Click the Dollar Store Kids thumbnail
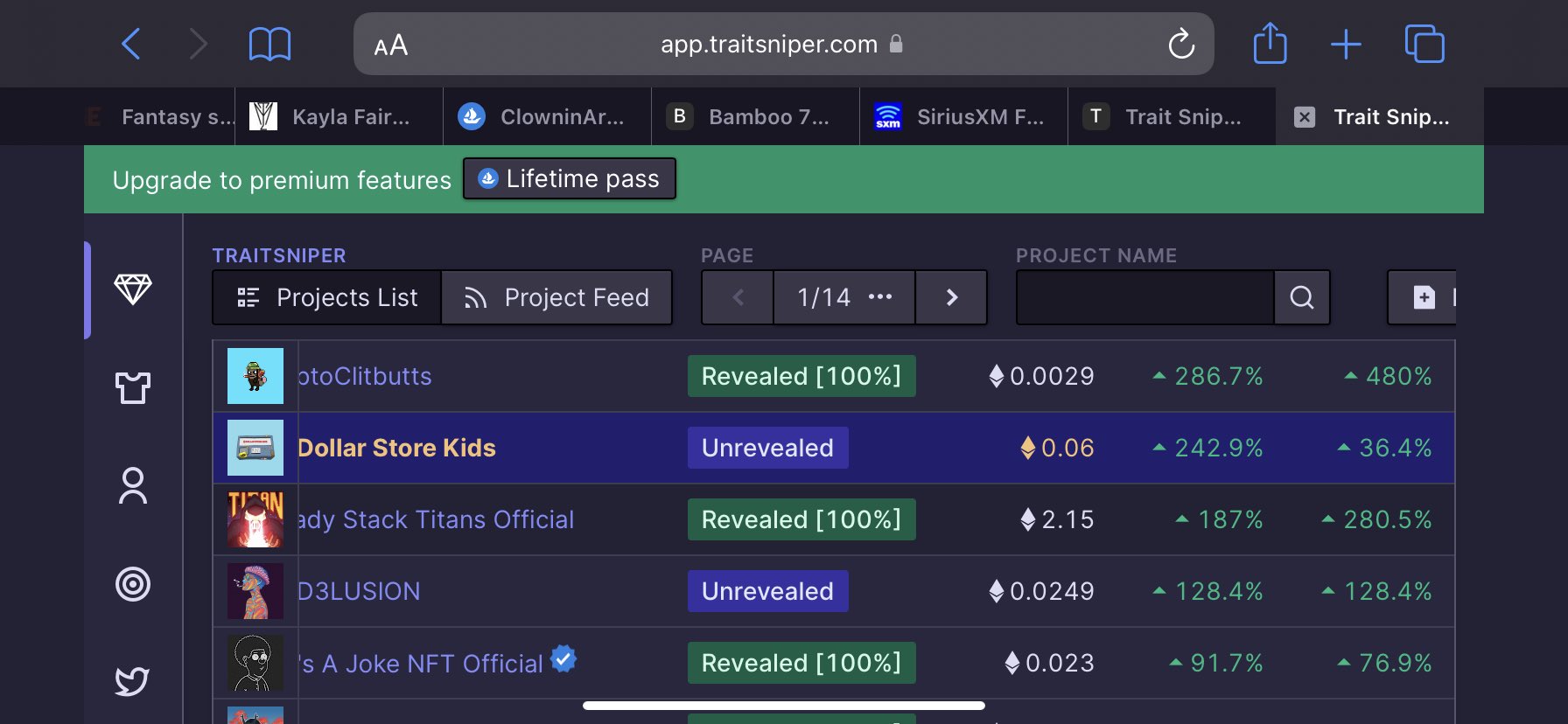The width and height of the screenshot is (1568, 724). [255, 448]
